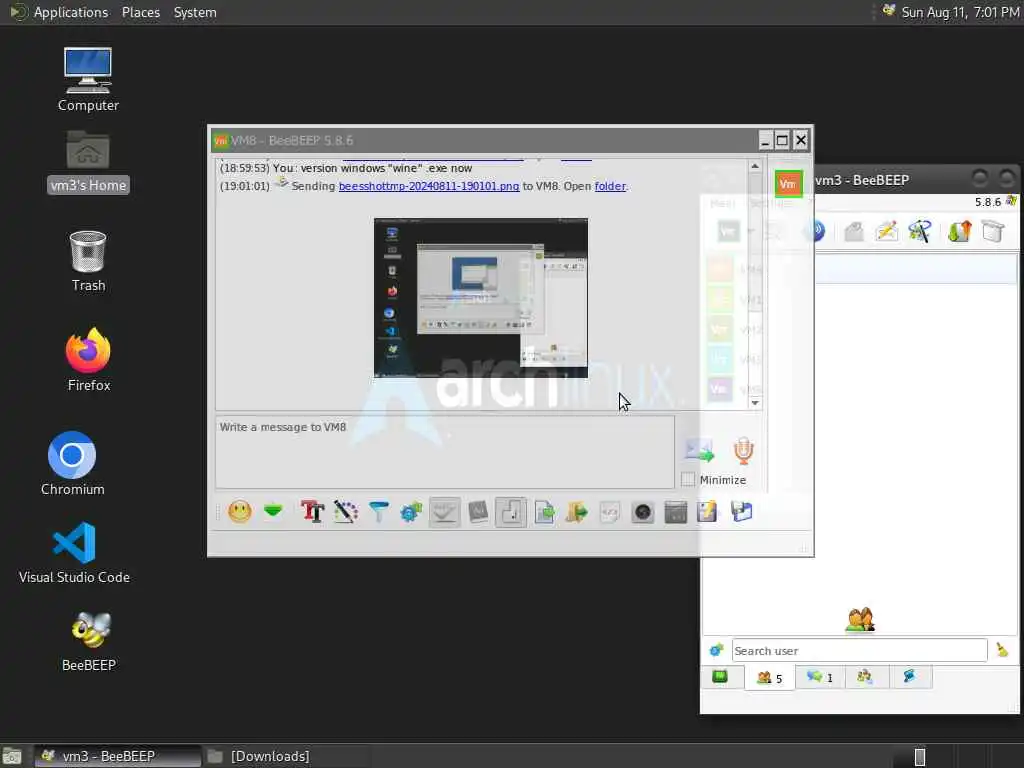
Task: Open the Computer desktop icon
Action: point(88,80)
